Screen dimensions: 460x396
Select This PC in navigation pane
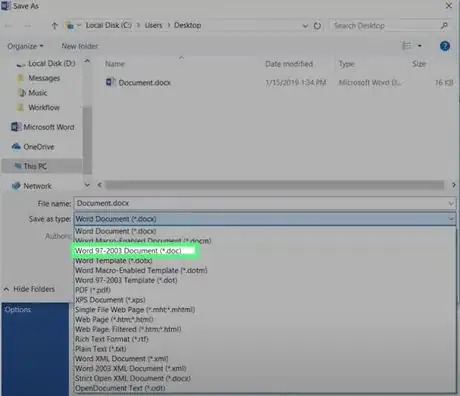pyautogui.click(x=42, y=166)
